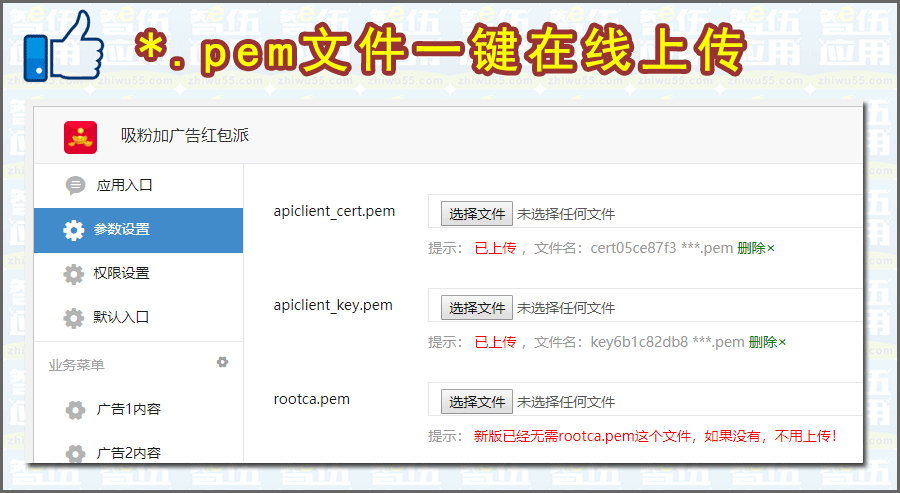The height and width of the screenshot is (493, 900).
Task: Click the 吸粉加广告红包派 app title
Action: coord(185,136)
